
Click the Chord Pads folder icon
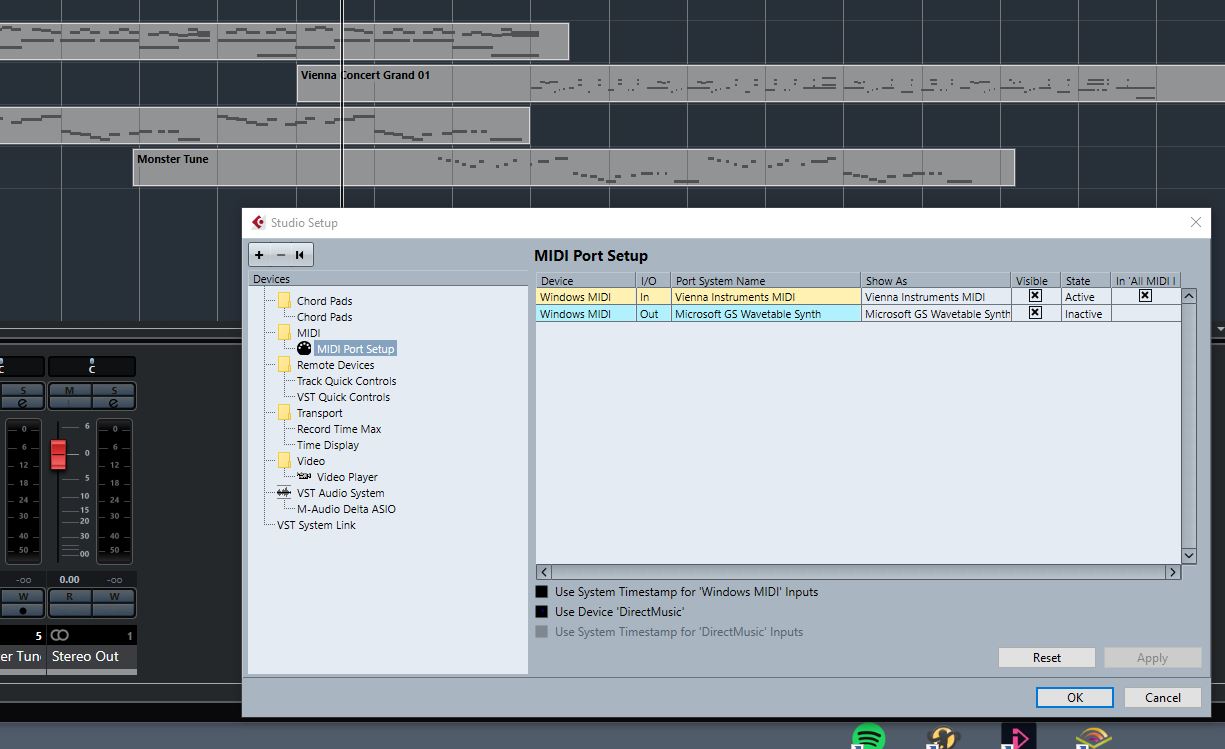click(285, 300)
